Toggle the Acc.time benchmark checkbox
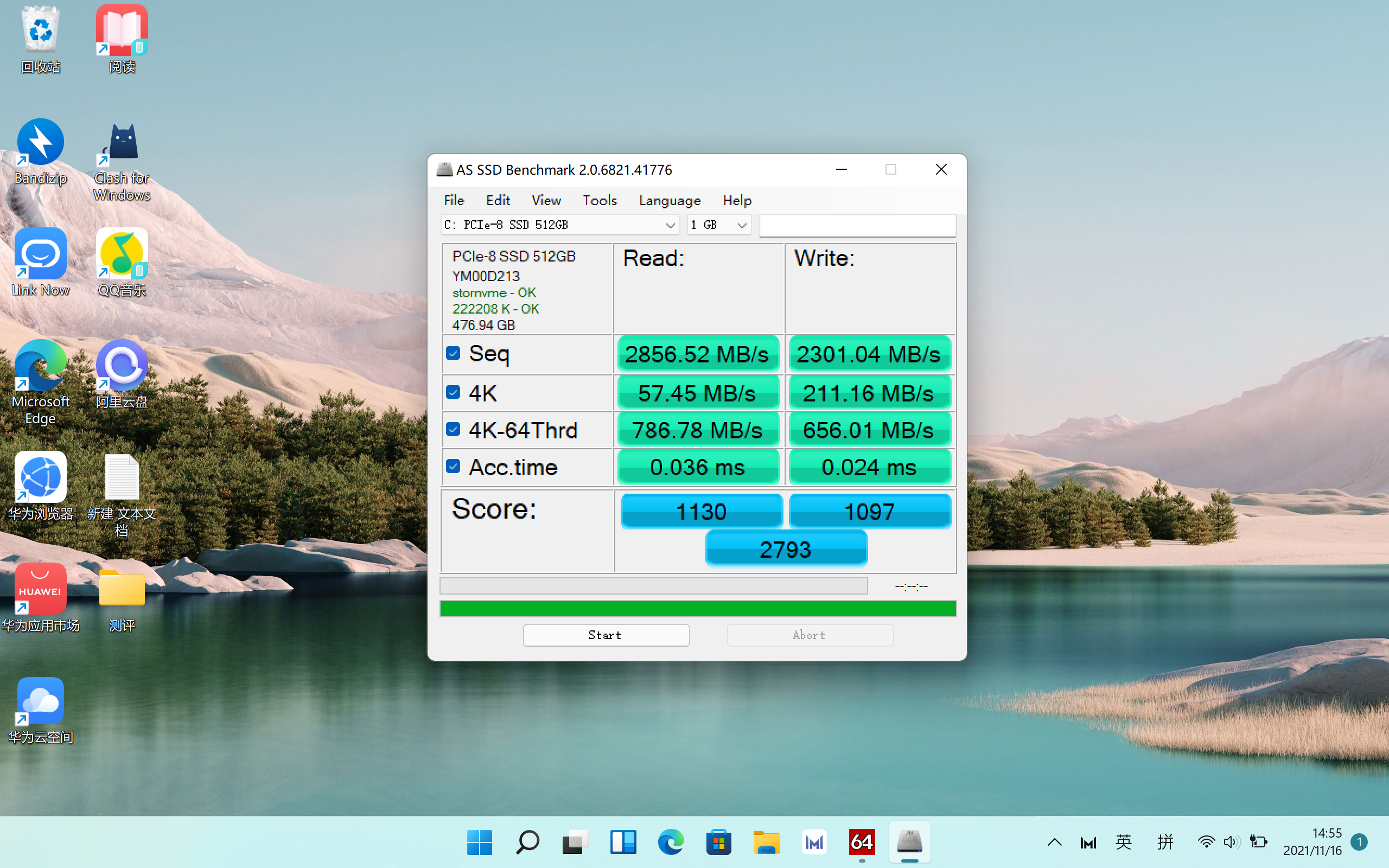Screen dimensions: 1389x868 [x=452, y=467]
